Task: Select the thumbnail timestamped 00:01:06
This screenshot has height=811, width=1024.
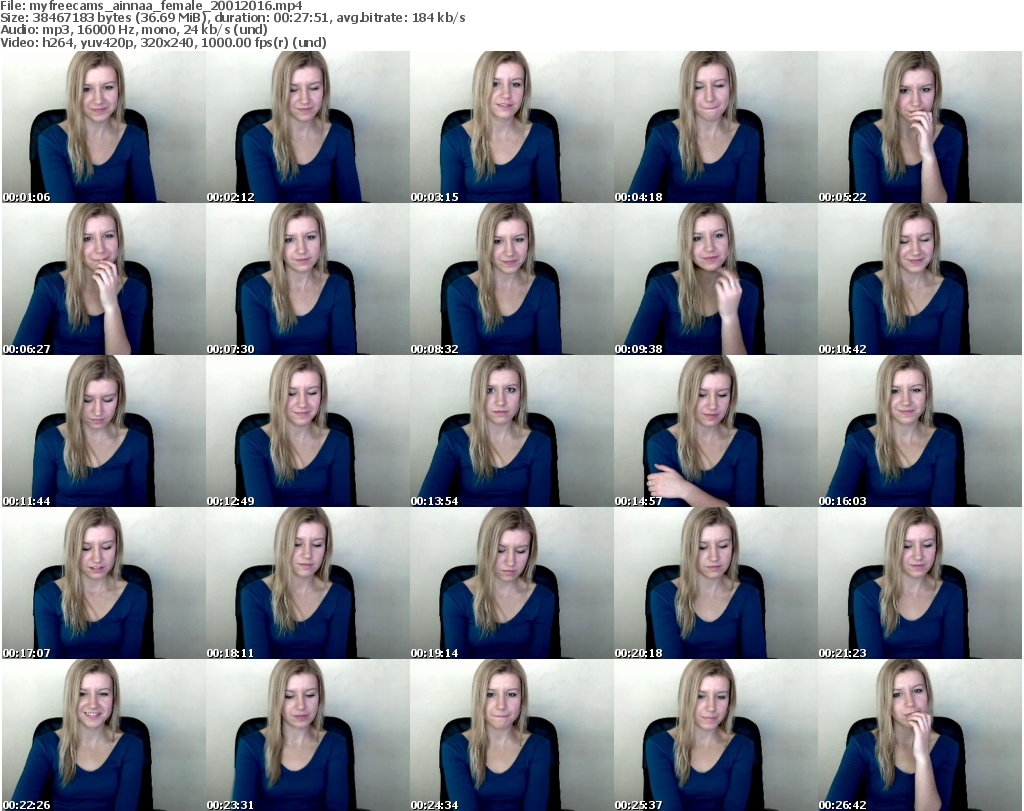Action: click(104, 127)
